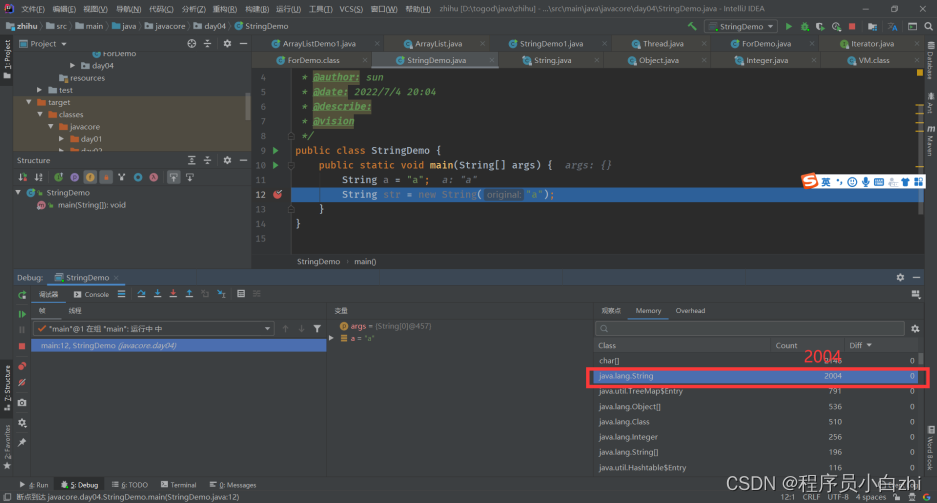Toggle Show Properties purple P icon

click(74, 177)
